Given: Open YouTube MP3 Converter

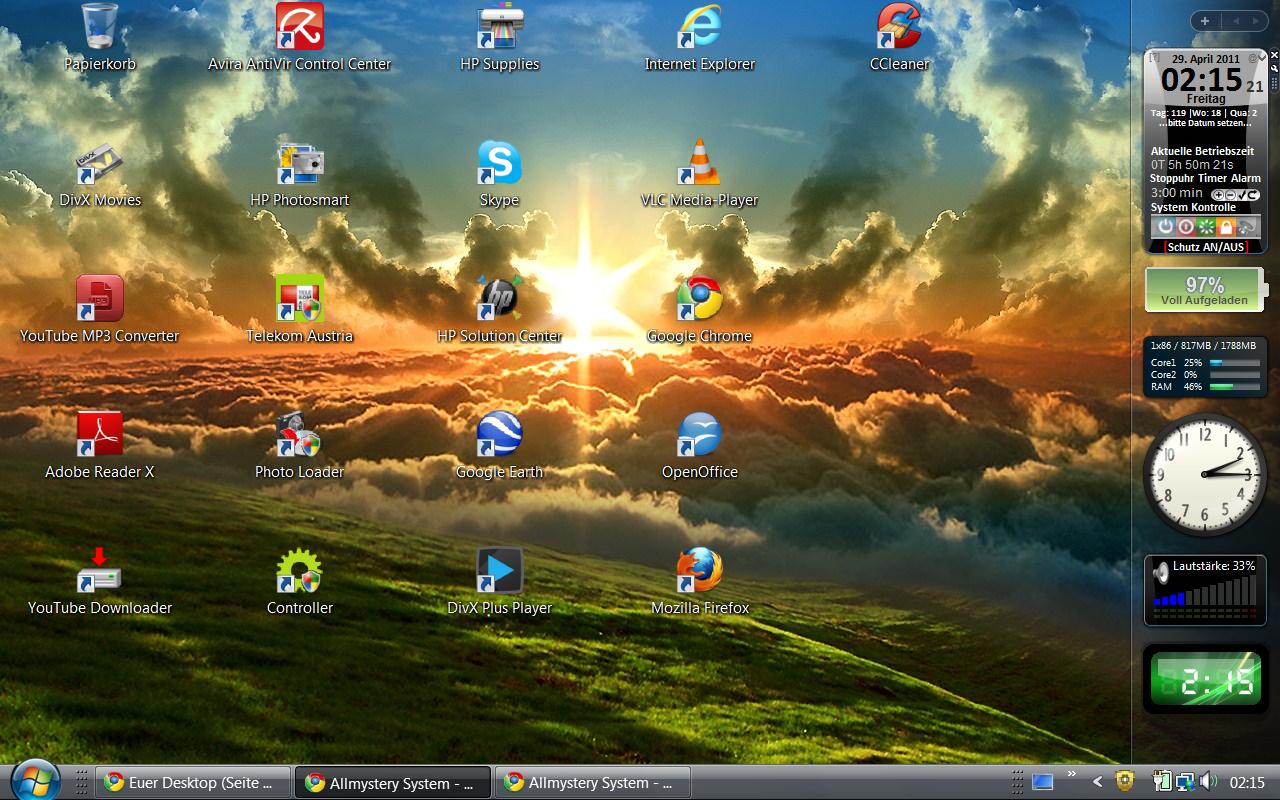Looking at the screenshot, I should pyautogui.click(x=100, y=310).
